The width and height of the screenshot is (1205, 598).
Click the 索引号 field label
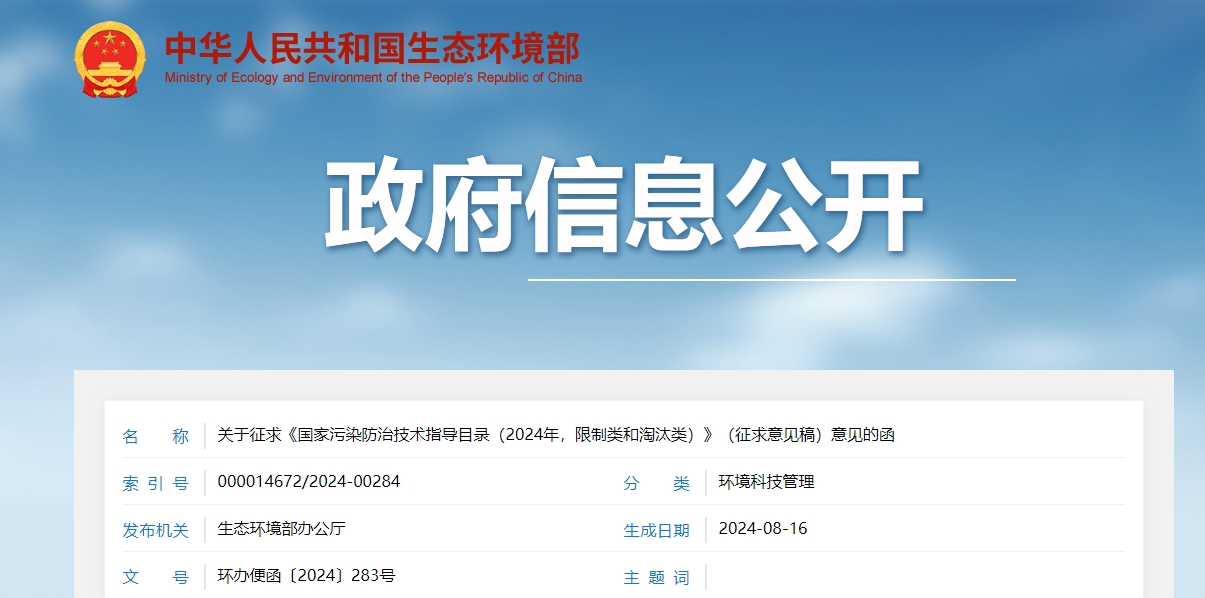157,483
